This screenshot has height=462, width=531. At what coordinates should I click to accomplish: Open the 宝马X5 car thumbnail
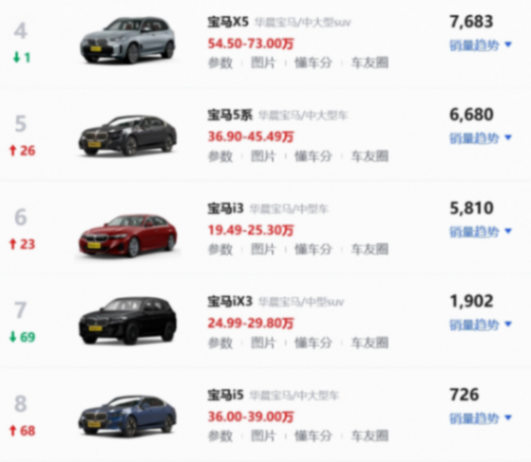pyautogui.click(x=127, y=41)
